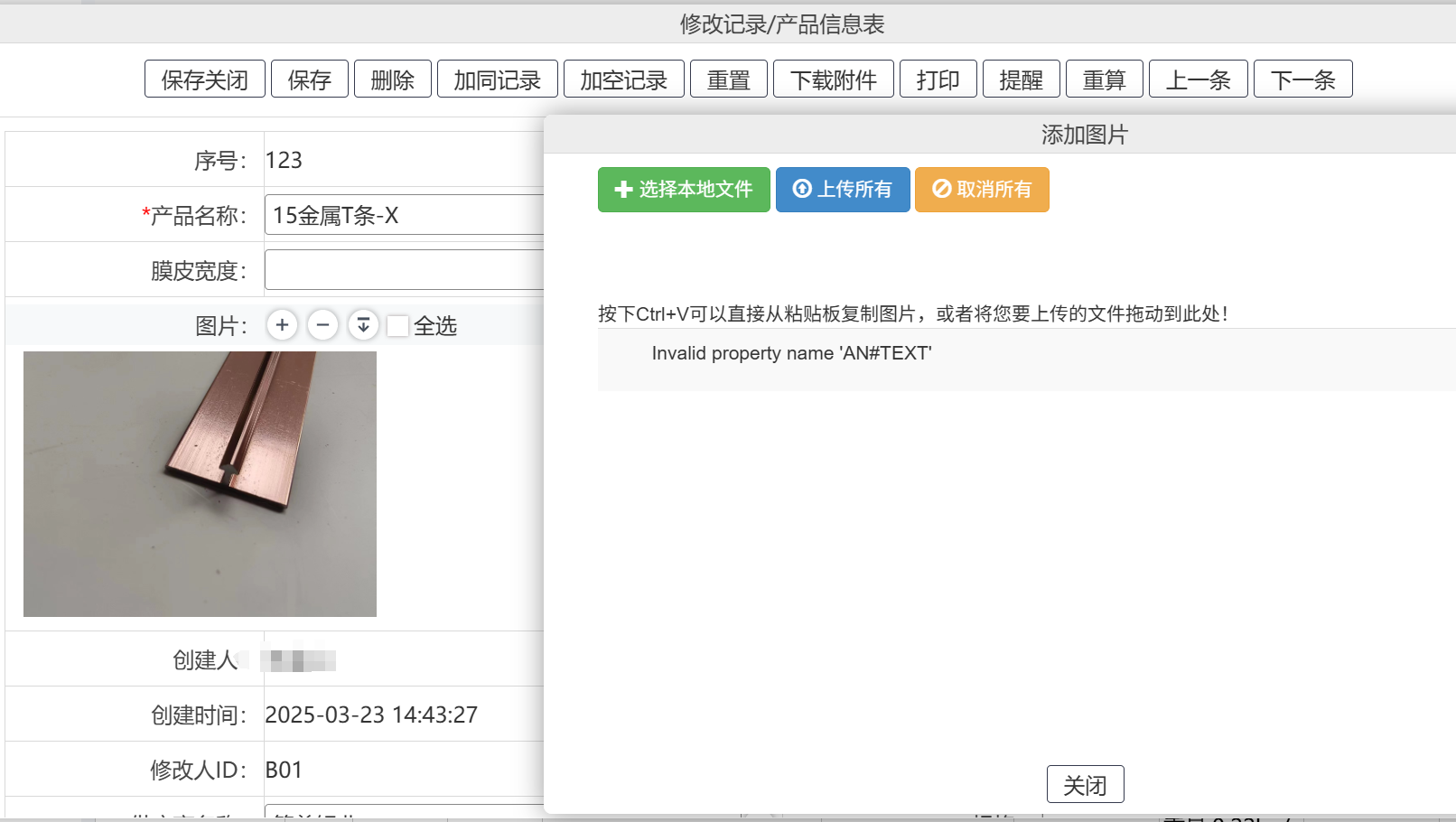Click the 加空记录 button
This screenshot has height=822, width=1456.
(x=624, y=79)
